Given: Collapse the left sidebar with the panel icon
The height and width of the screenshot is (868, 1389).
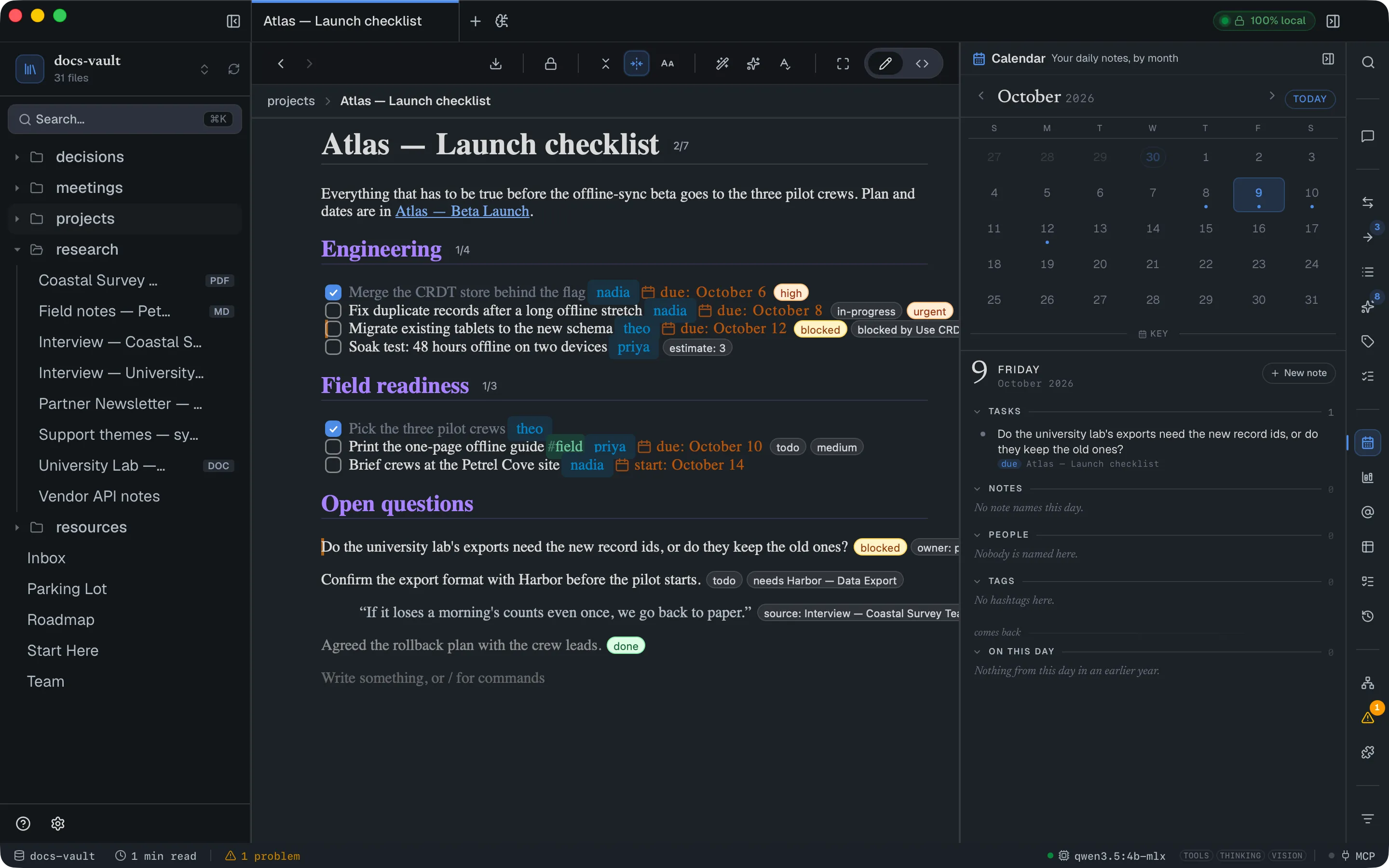Looking at the screenshot, I should pos(233,21).
